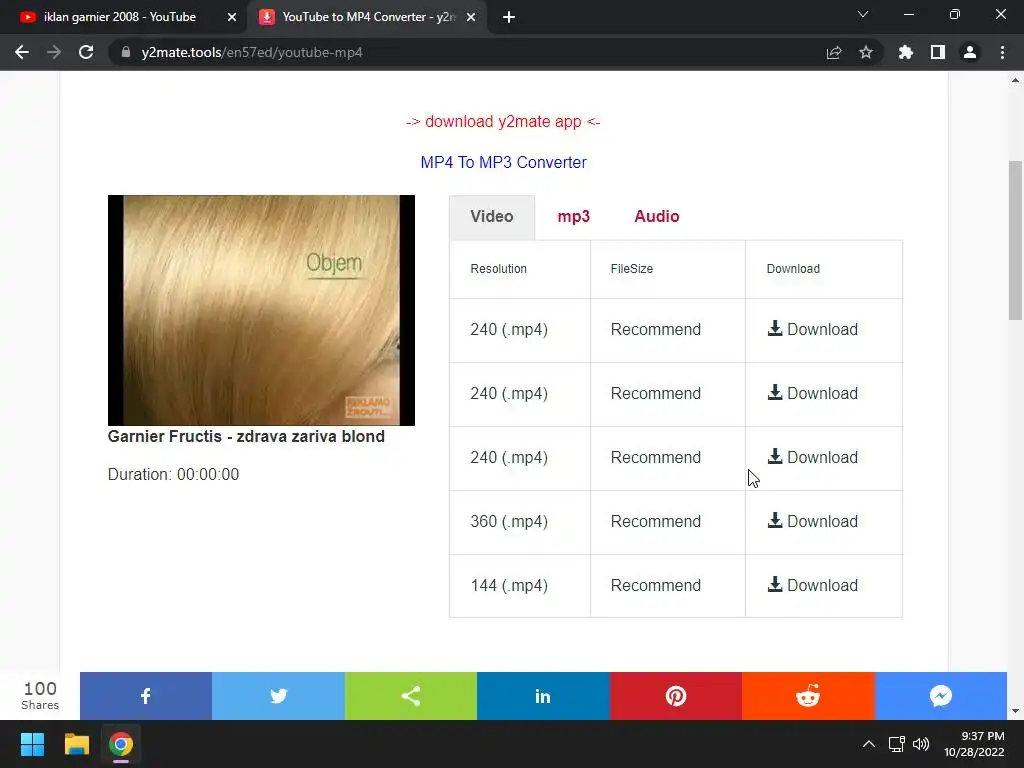Bookmark this page with the star icon

click(866, 52)
